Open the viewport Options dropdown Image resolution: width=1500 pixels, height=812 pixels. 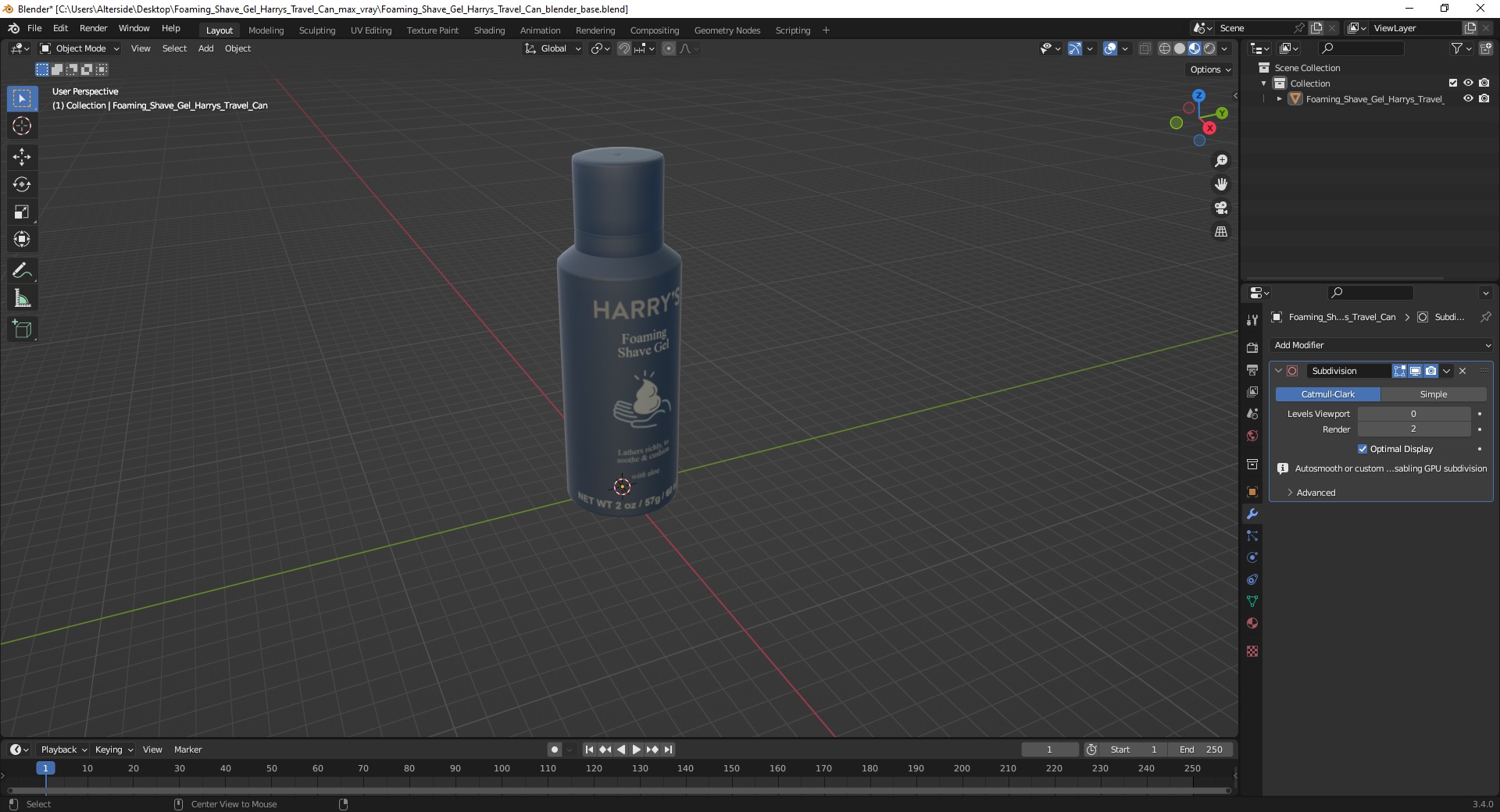click(1209, 69)
